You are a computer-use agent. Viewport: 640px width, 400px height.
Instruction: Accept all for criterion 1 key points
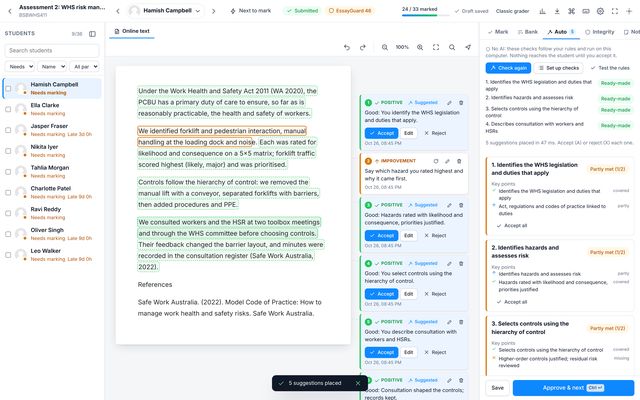(512, 226)
